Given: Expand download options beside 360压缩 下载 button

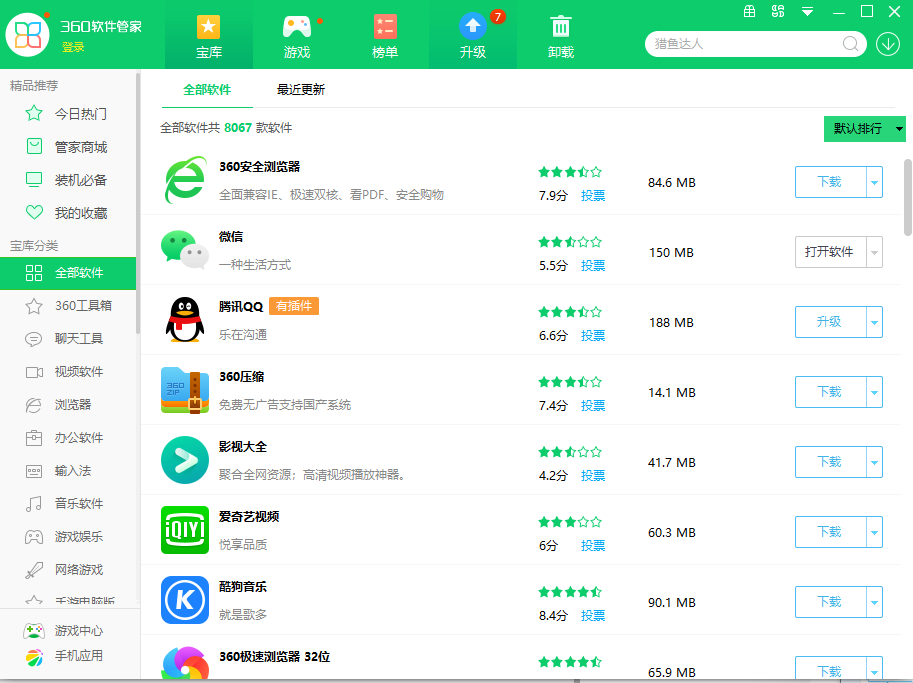Looking at the screenshot, I should click(x=875, y=392).
